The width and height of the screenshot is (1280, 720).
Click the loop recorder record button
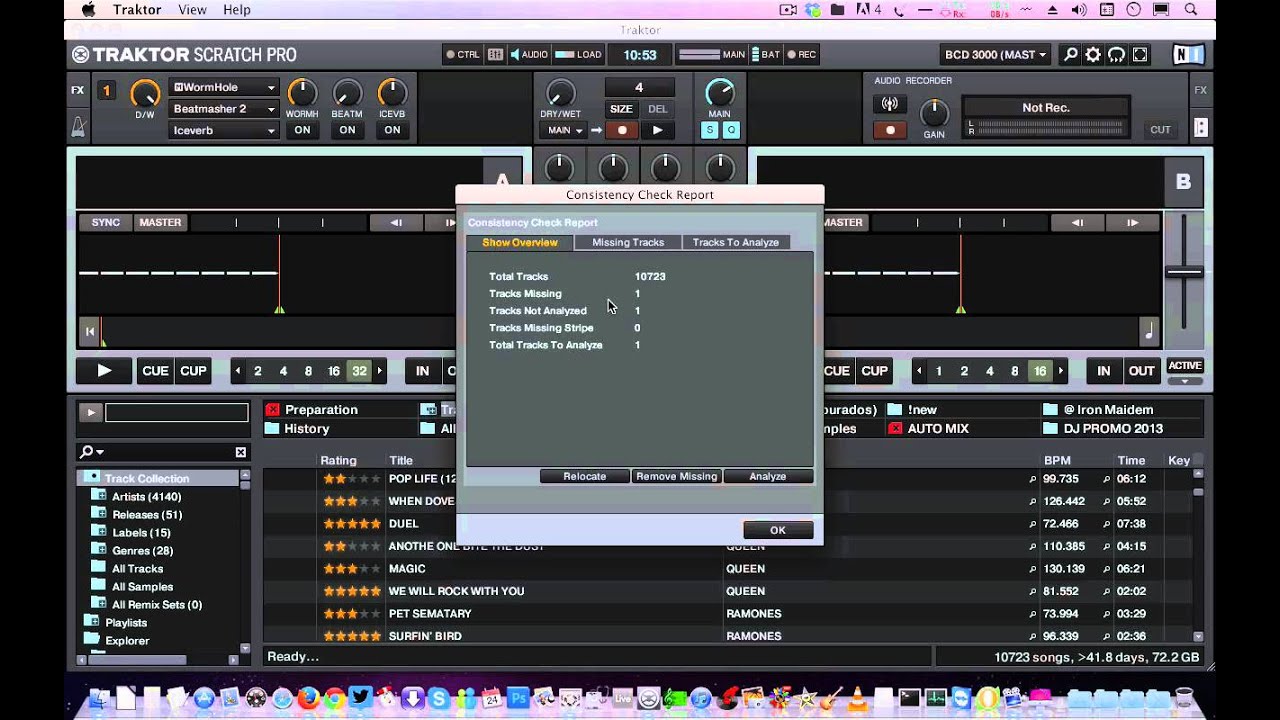622,130
